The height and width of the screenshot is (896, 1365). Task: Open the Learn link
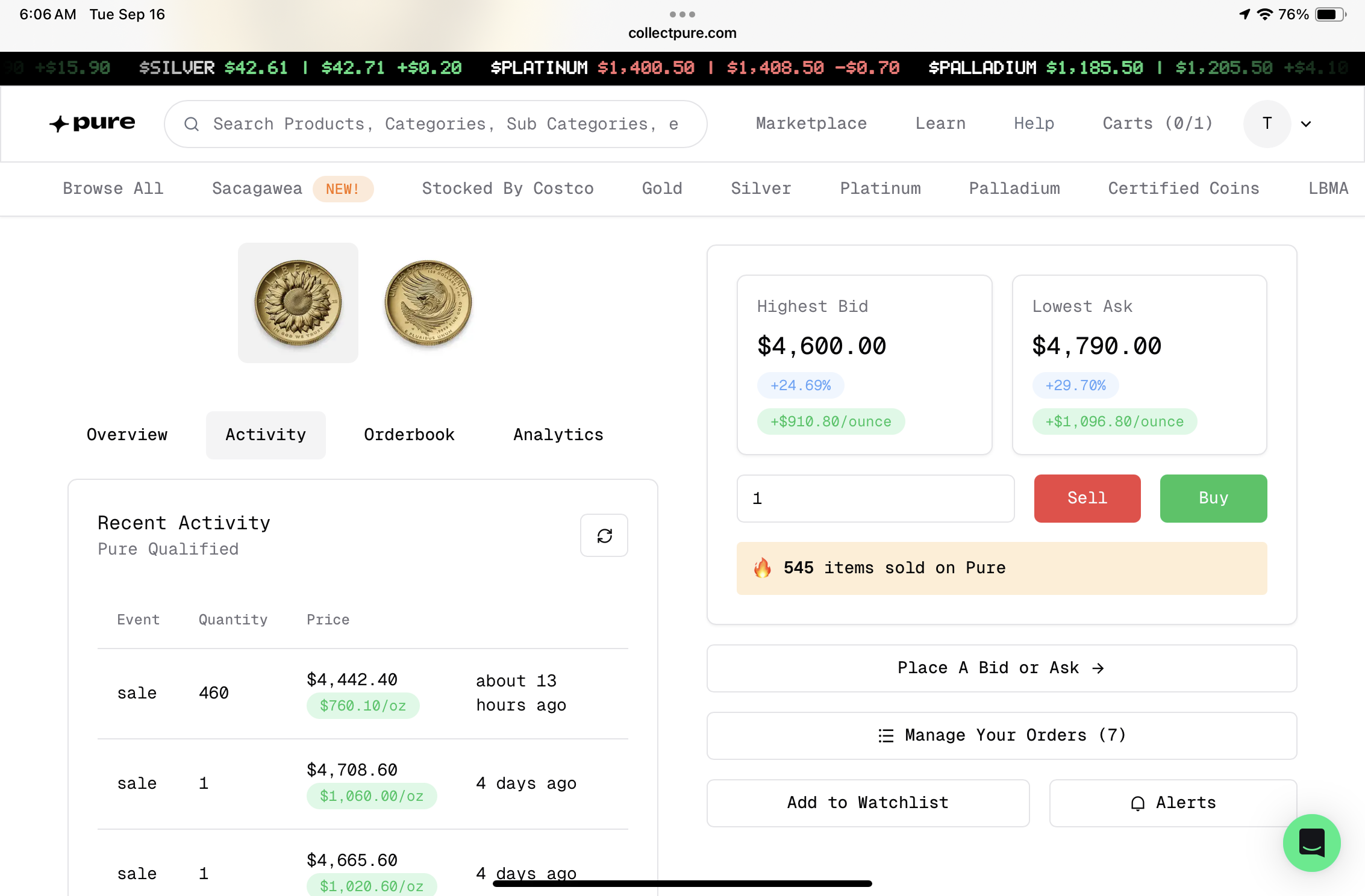[x=940, y=123]
